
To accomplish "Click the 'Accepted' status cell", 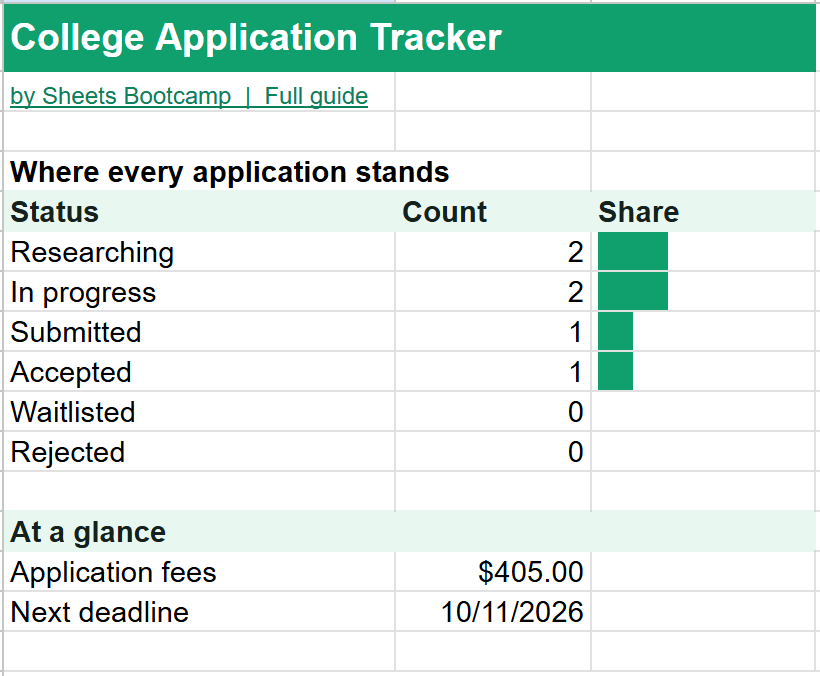I will [x=199, y=372].
